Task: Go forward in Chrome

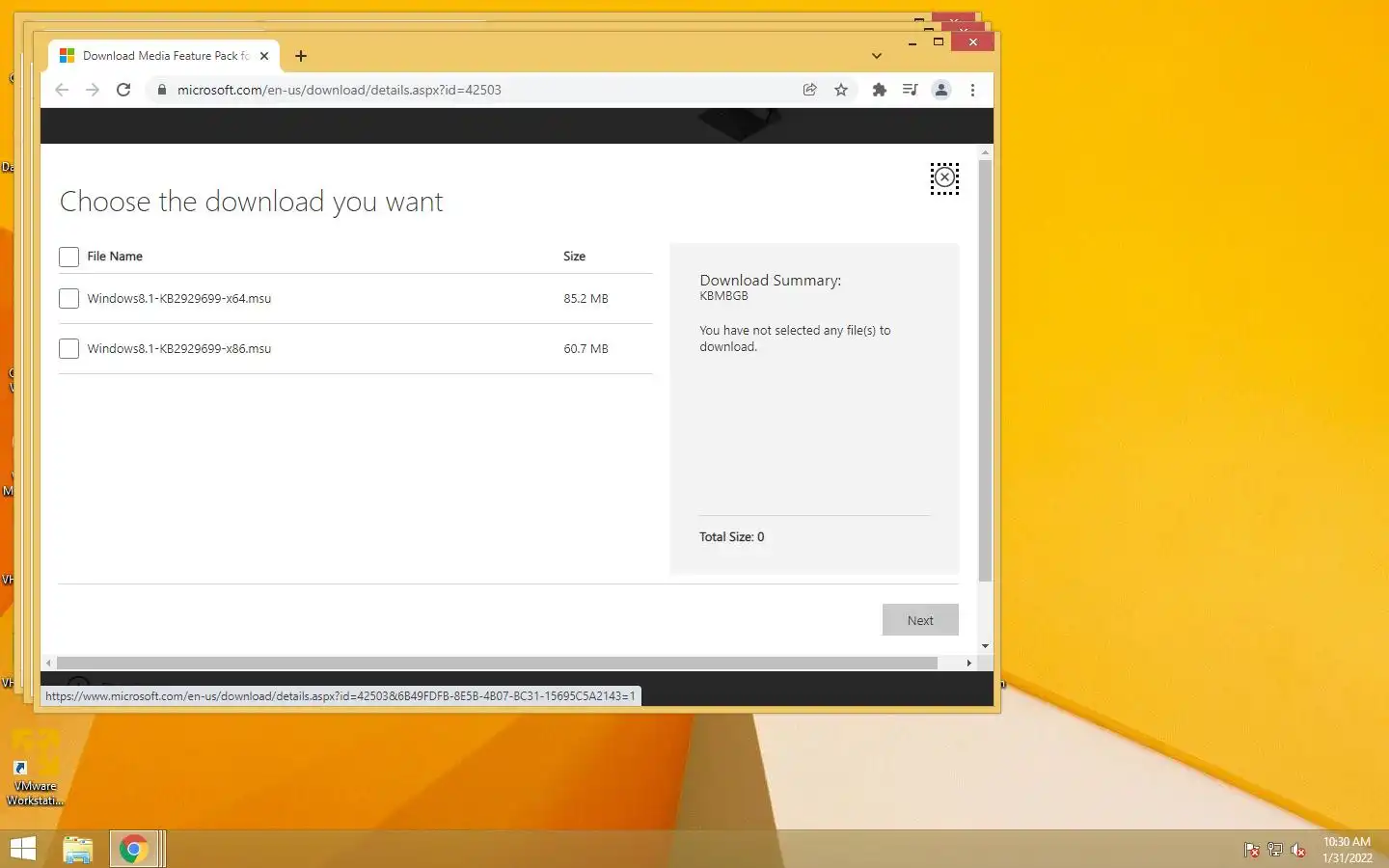Action: click(x=93, y=90)
